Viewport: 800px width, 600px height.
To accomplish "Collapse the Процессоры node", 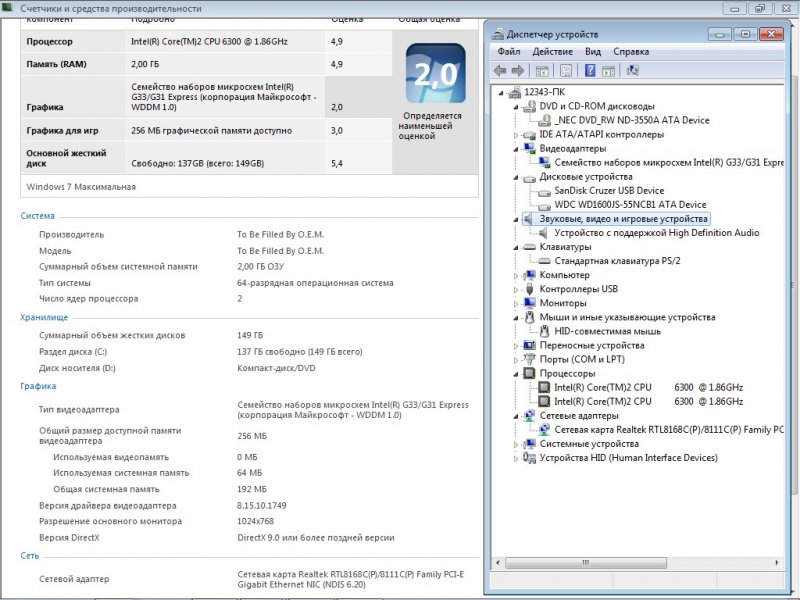I will click(x=517, y=373).
